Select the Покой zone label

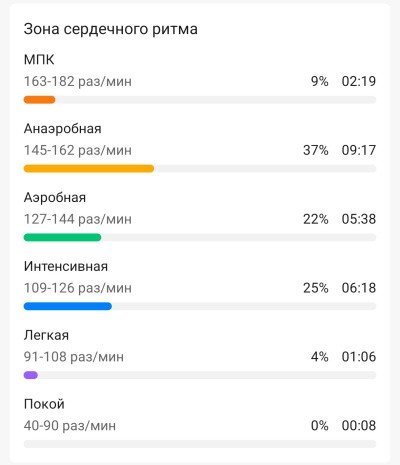pos(44,404)
